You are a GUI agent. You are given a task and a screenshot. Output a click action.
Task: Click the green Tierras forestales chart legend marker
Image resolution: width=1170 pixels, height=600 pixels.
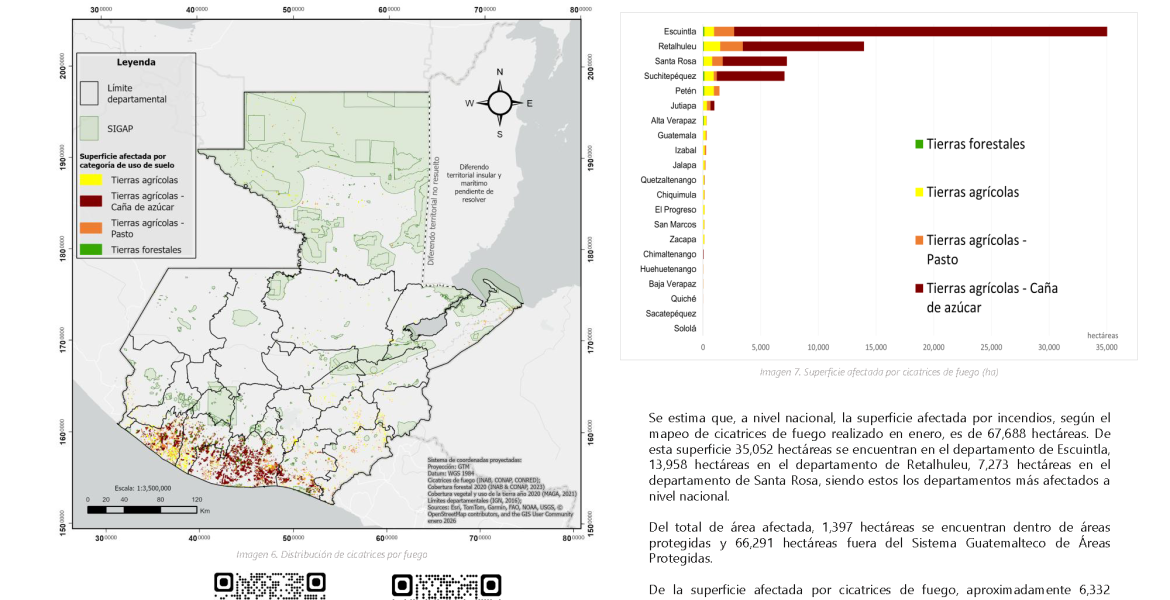pyautogui.click(x=918, y=144)
